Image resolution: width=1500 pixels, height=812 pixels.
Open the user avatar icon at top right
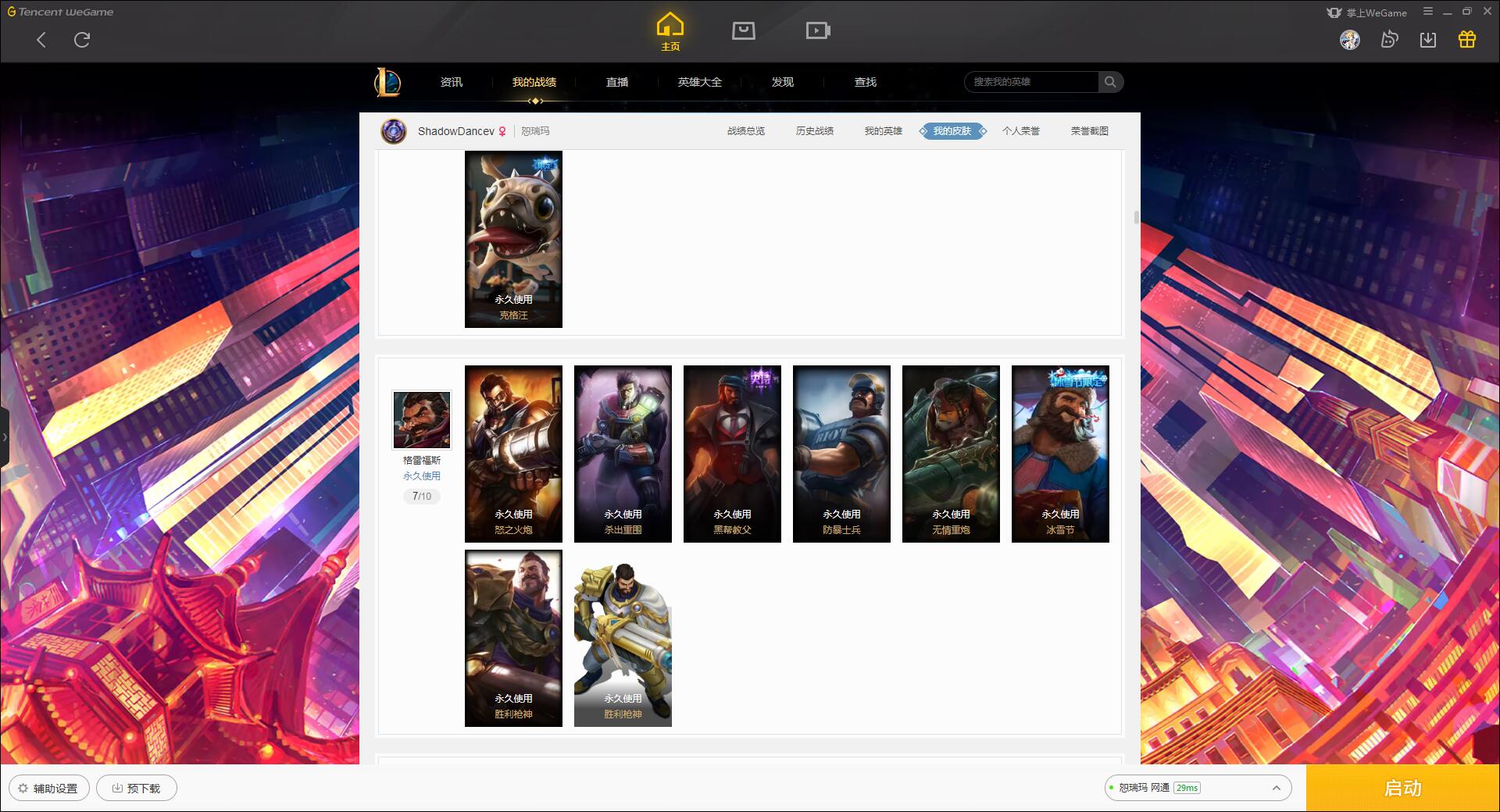pos(1350,40)
